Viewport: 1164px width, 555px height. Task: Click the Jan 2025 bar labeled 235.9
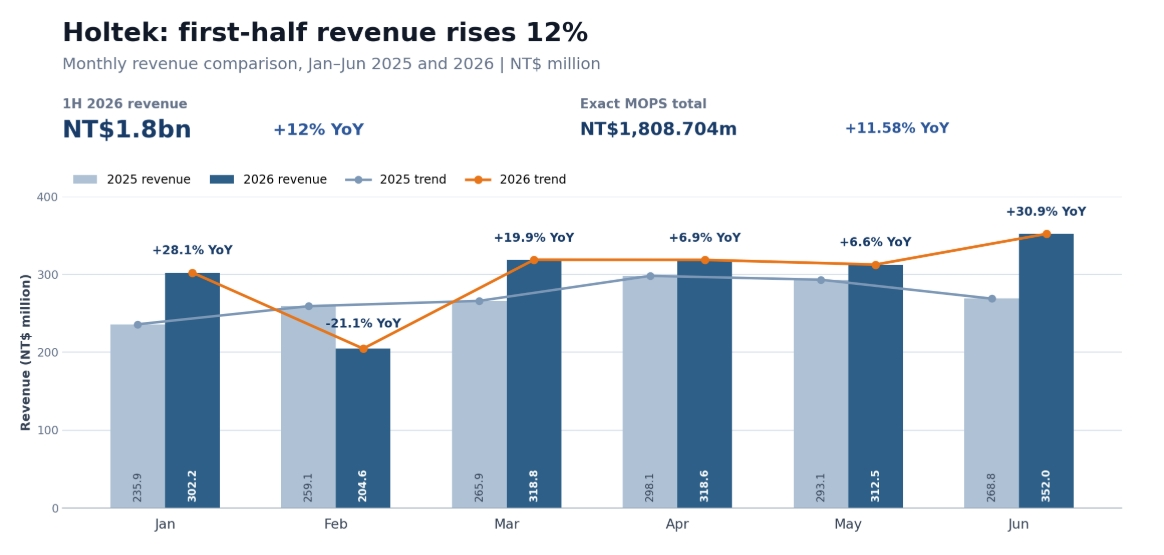pyautogui.click(x=137, y=416)
